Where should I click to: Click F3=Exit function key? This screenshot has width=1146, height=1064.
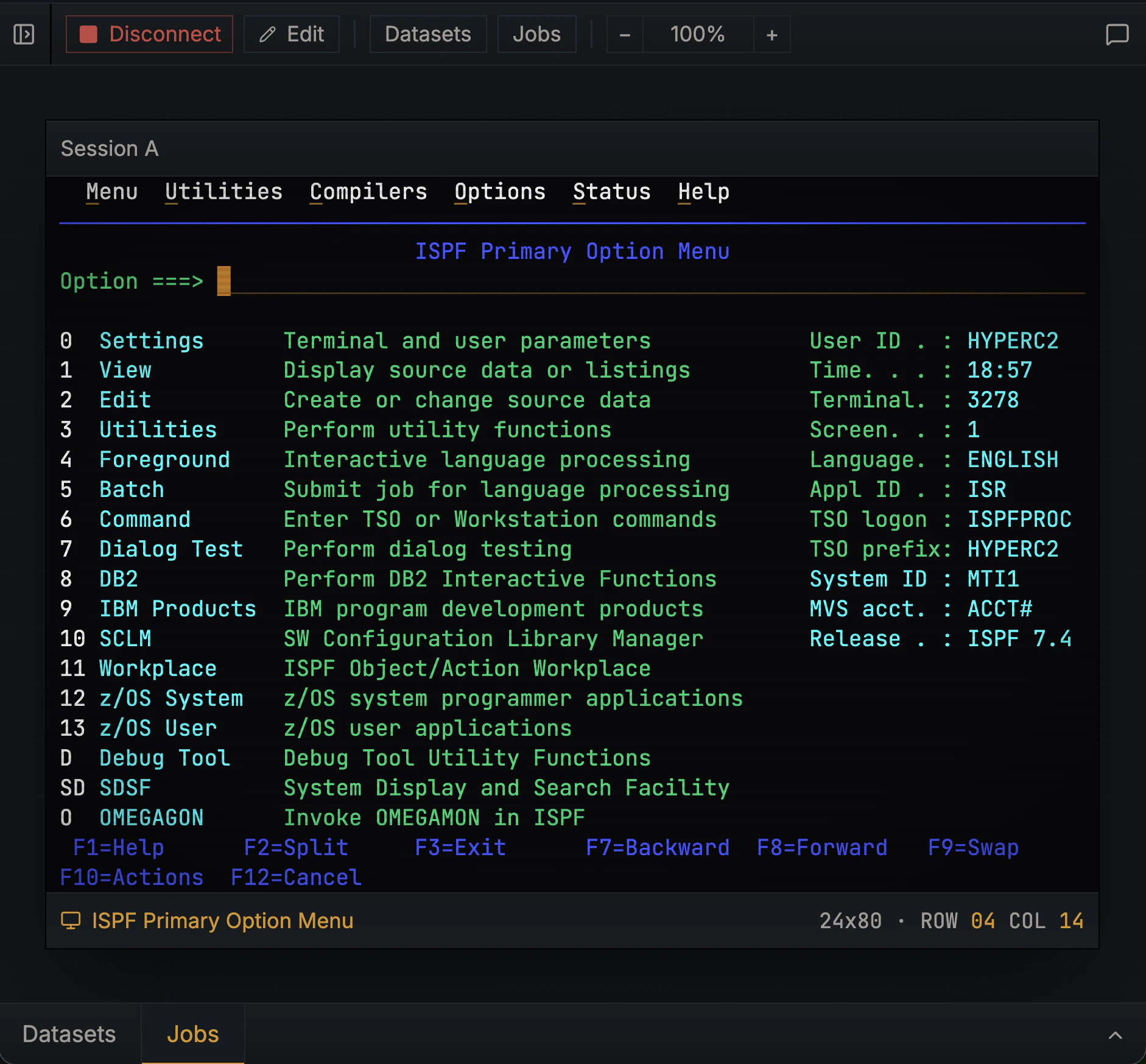point(460,848)
